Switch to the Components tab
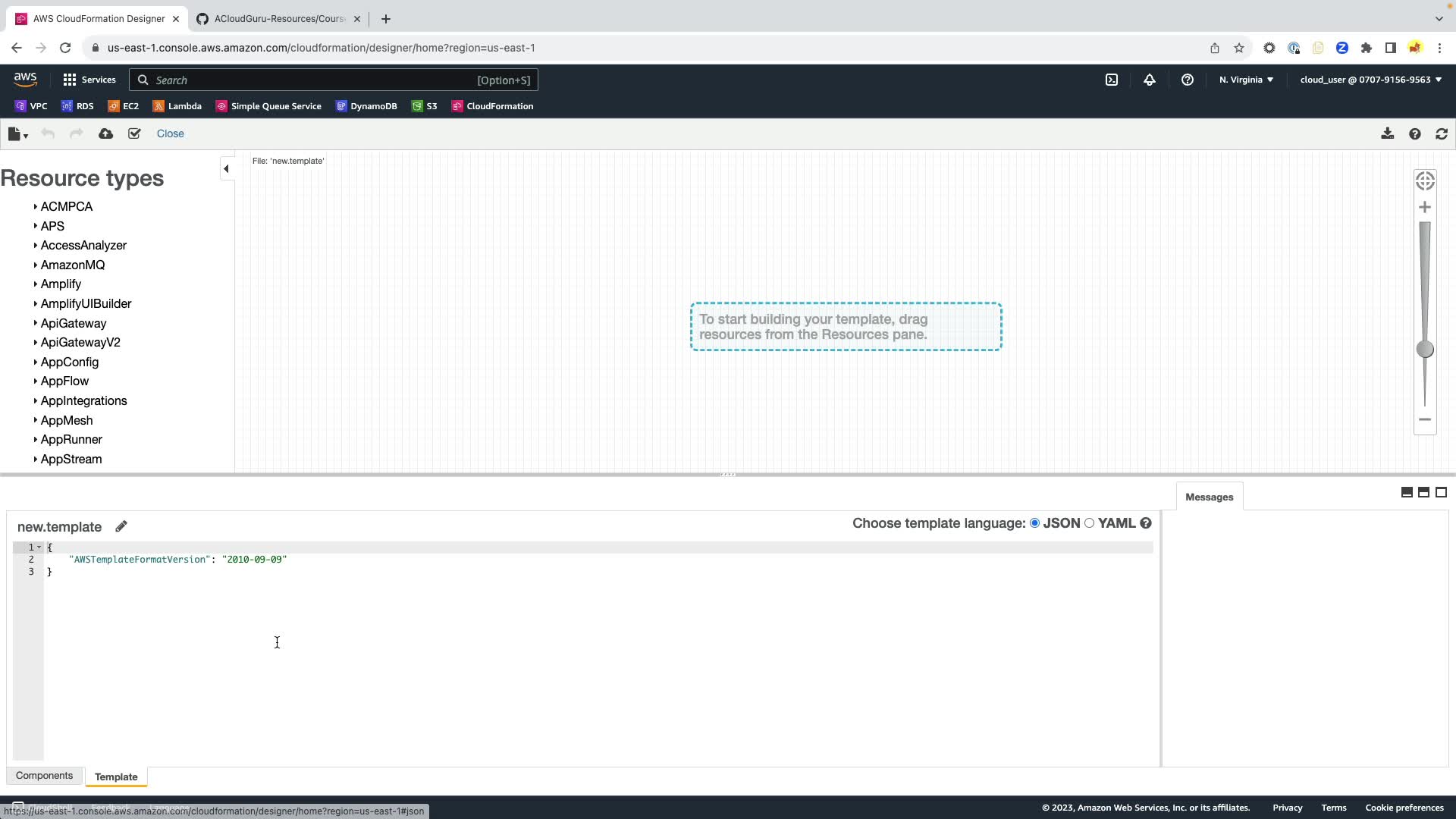The image size is (1456, 819). (x=44, y=776)
